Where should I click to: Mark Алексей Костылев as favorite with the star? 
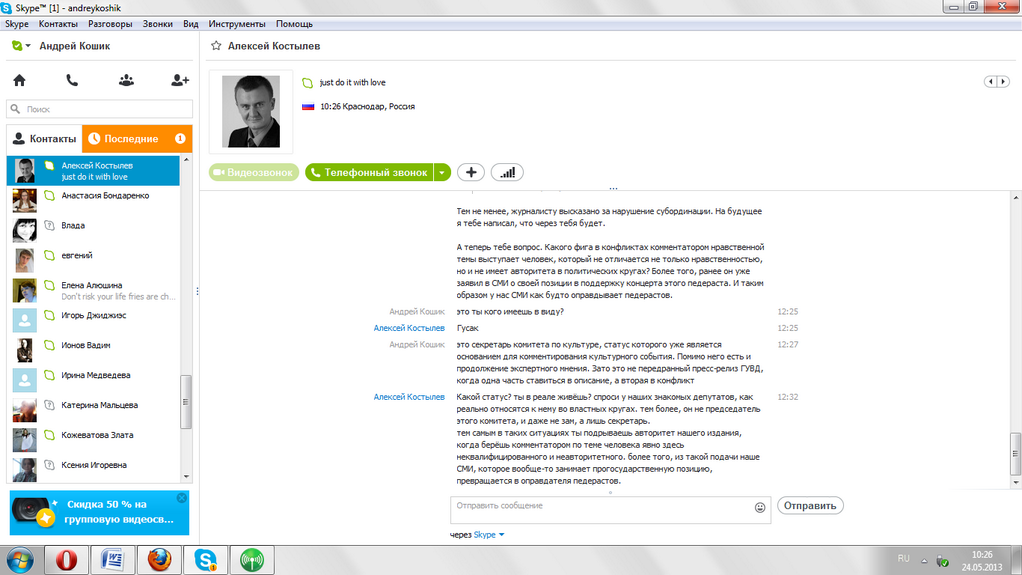pos(215,46)
